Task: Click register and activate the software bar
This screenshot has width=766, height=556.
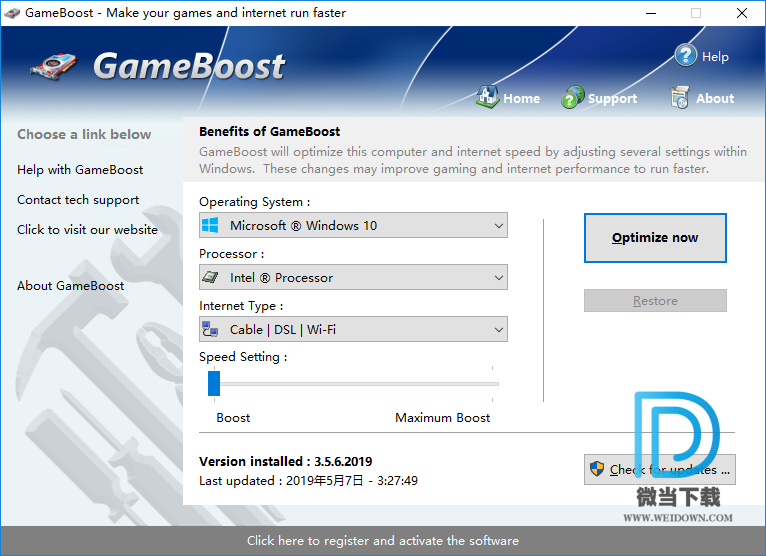Action: point(383,541)
